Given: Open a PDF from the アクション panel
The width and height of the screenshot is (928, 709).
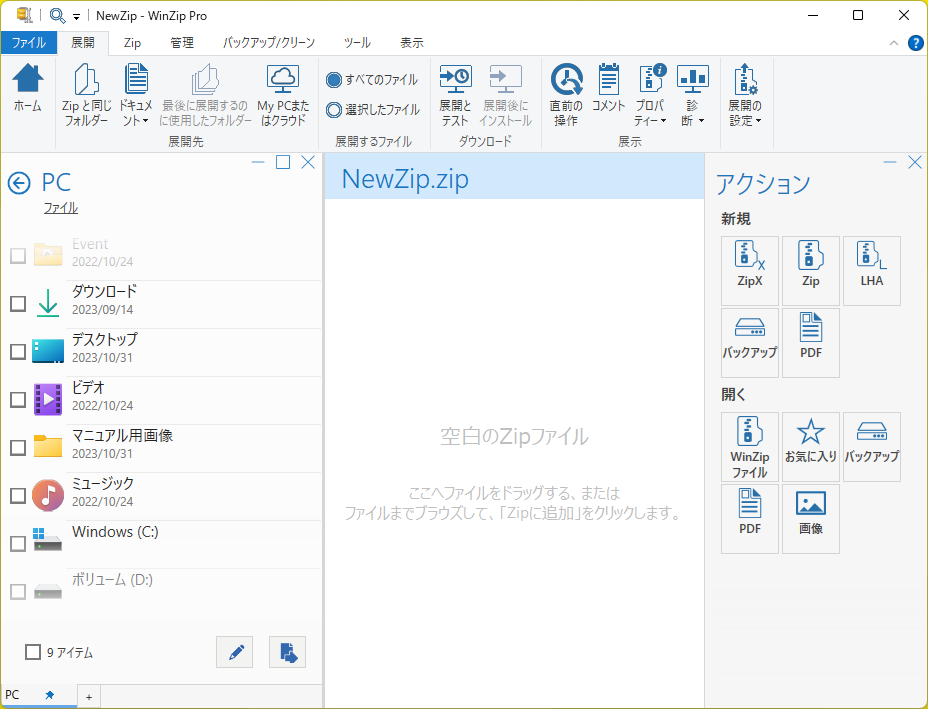Looking at the screenshot, I should point(749,518).
